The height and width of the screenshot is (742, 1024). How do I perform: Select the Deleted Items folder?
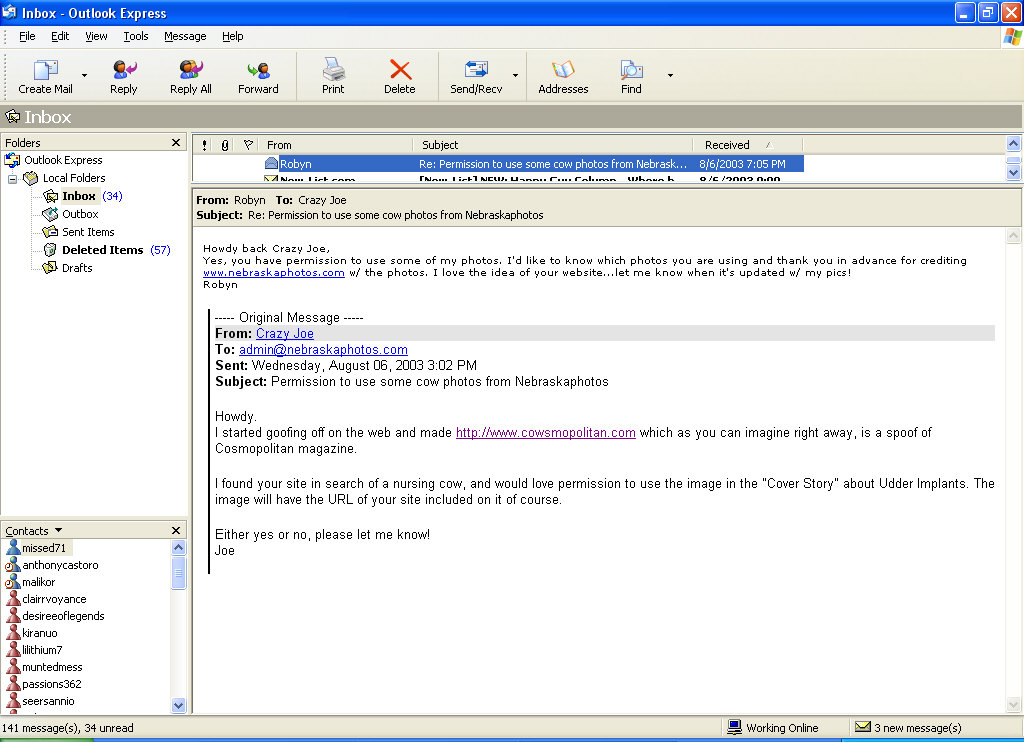(102, 250)
